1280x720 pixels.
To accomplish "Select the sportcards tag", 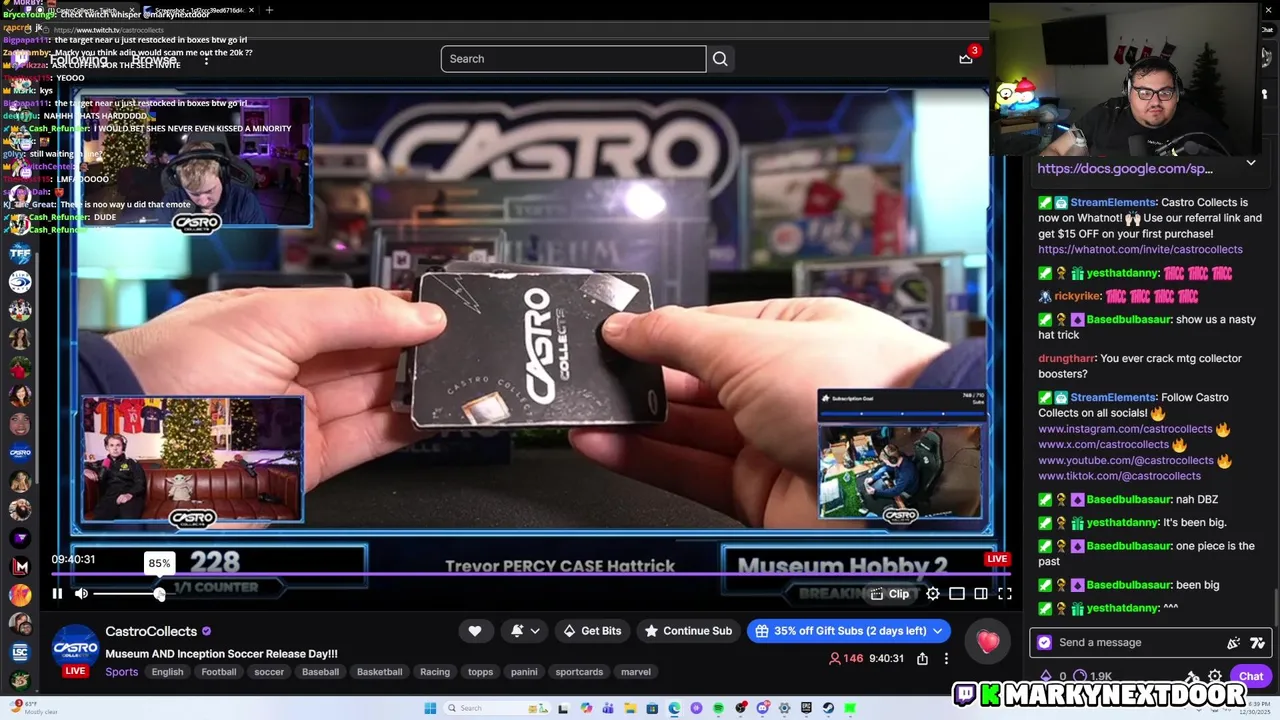I will pyautogui.click(x=579, y=672).
